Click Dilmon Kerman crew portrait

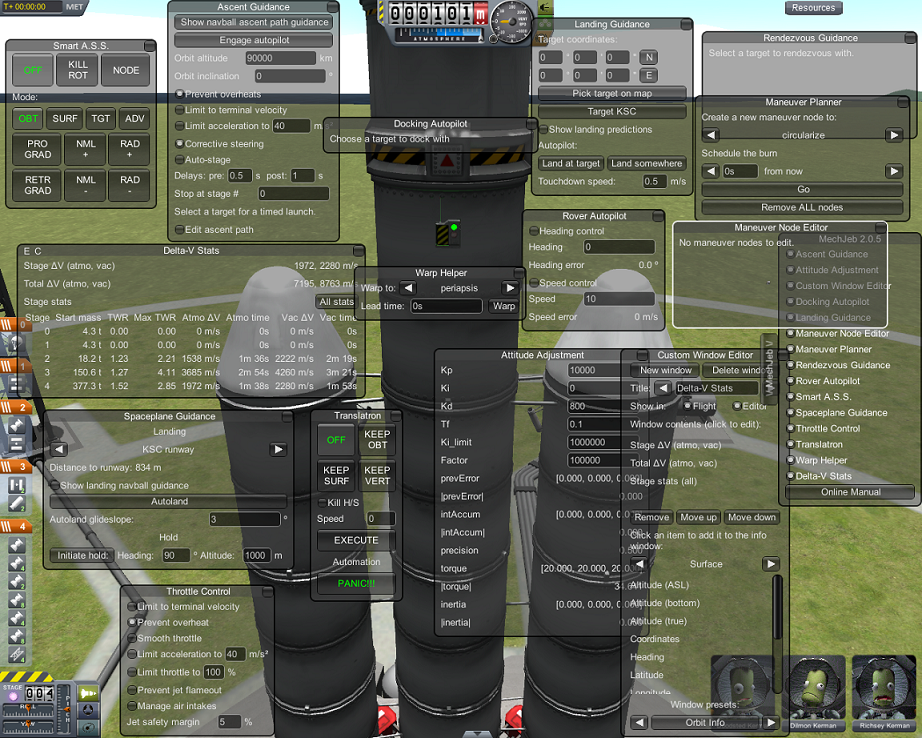(818, 692)
